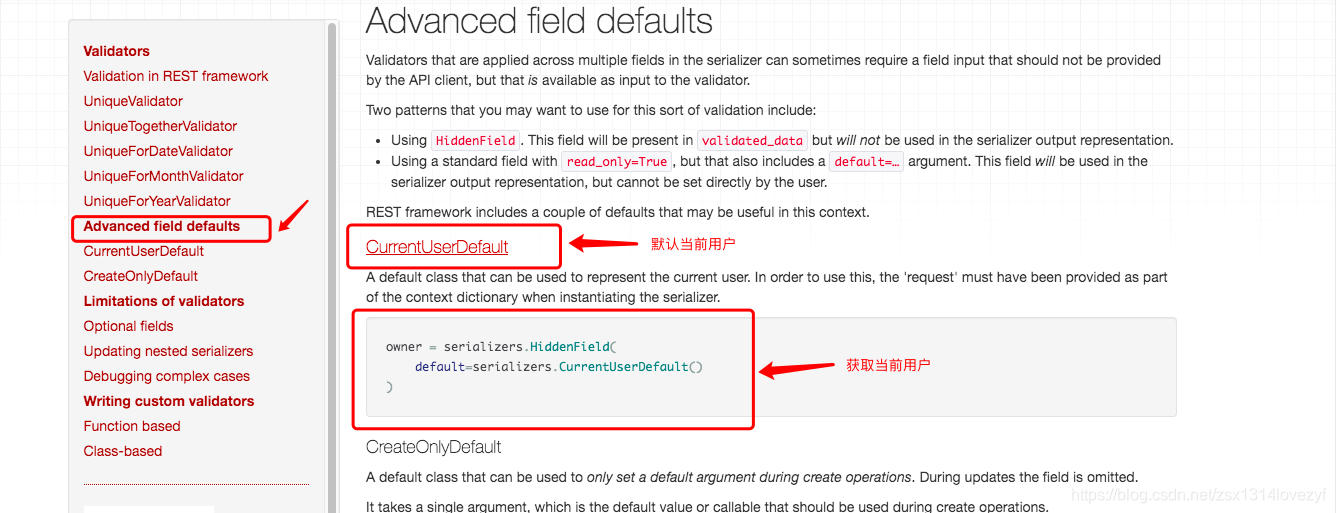Open the Validators sidebar heading
The image size is (1336, 513).
click(x=116, y=51)
